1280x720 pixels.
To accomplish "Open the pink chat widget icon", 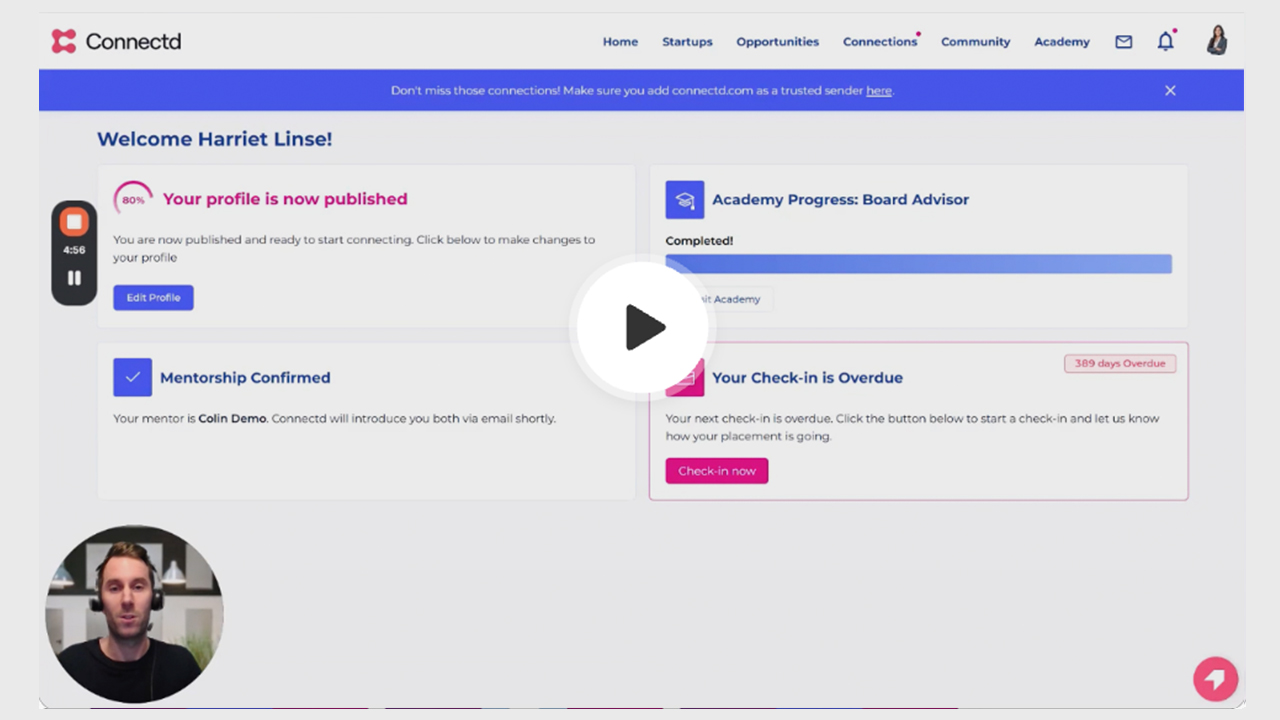I will point(1215,680).
